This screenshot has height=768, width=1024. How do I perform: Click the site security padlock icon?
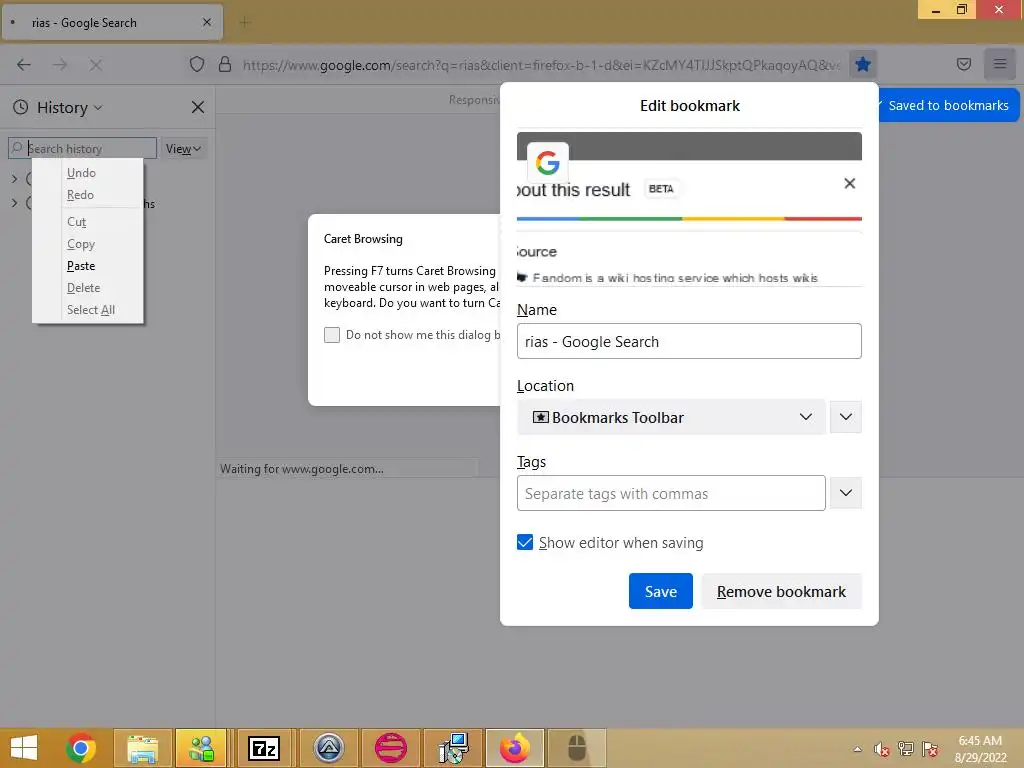tap(225, 64)
